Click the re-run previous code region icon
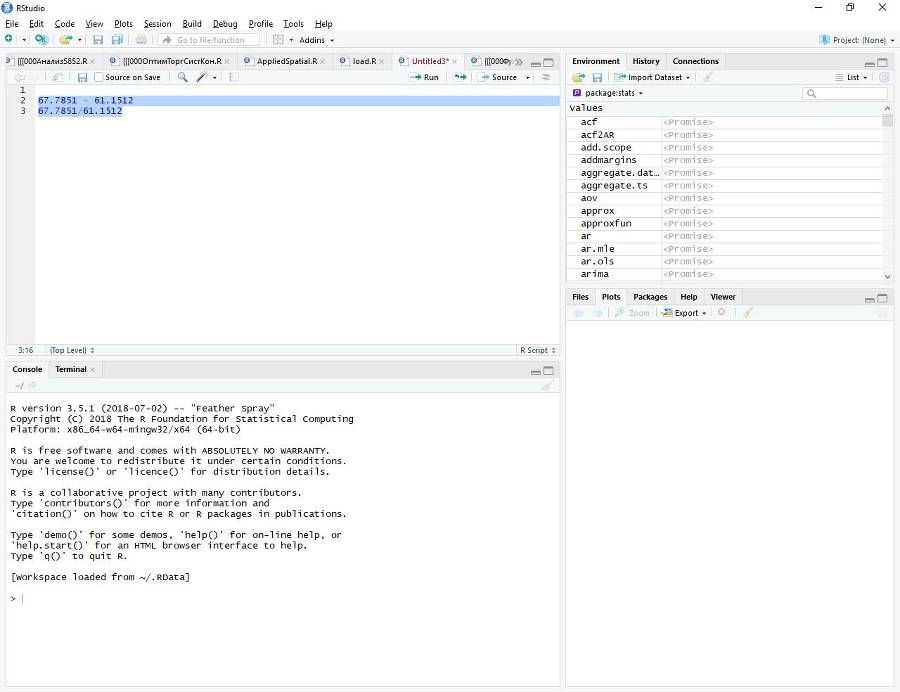This screenshot has height=692, width=900. click(460, 77)
